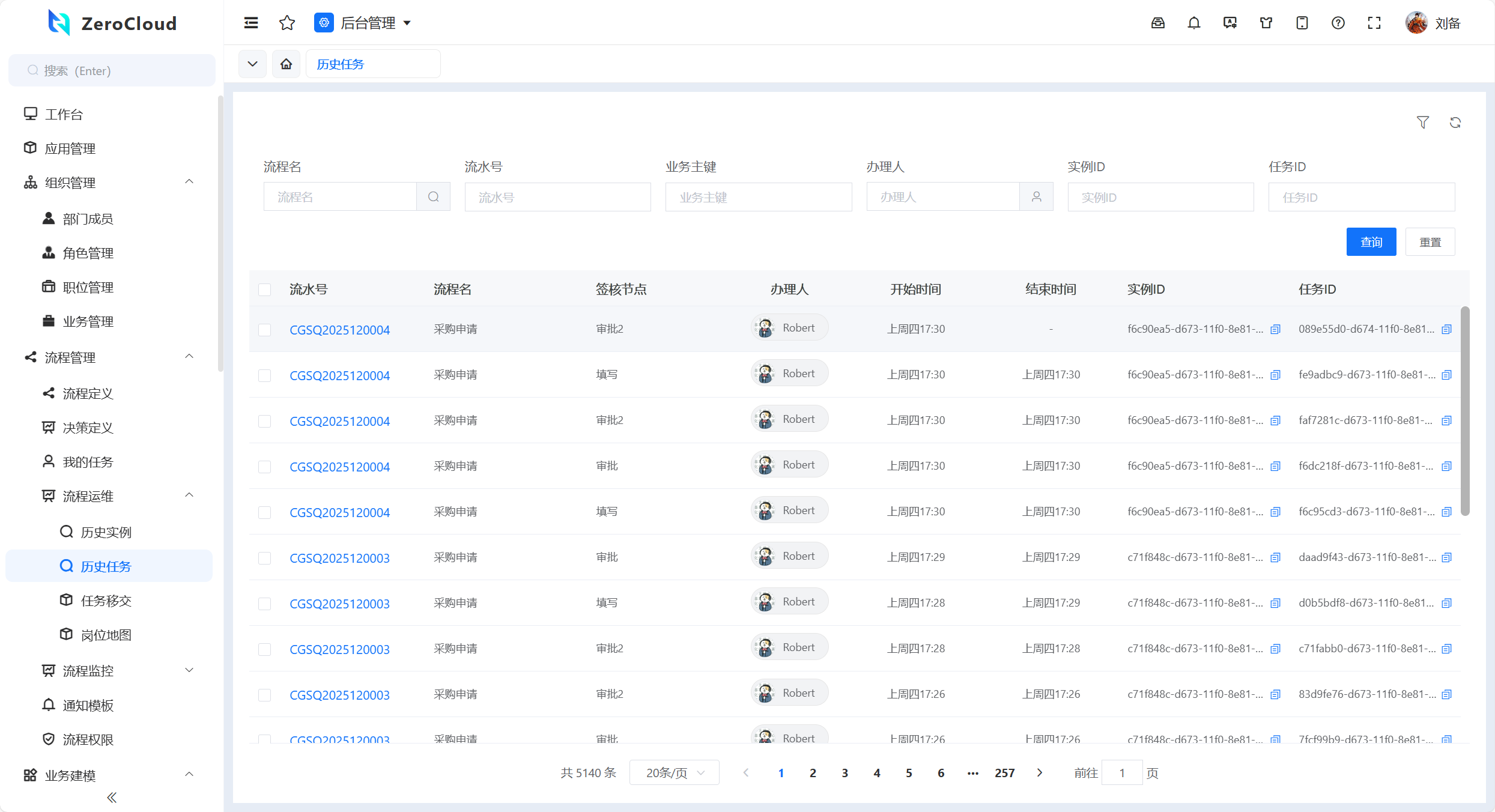Select checkbox for first CGSQ2025120003 row
This screenshot has height=812, width=1495.
tap(264, 558)
